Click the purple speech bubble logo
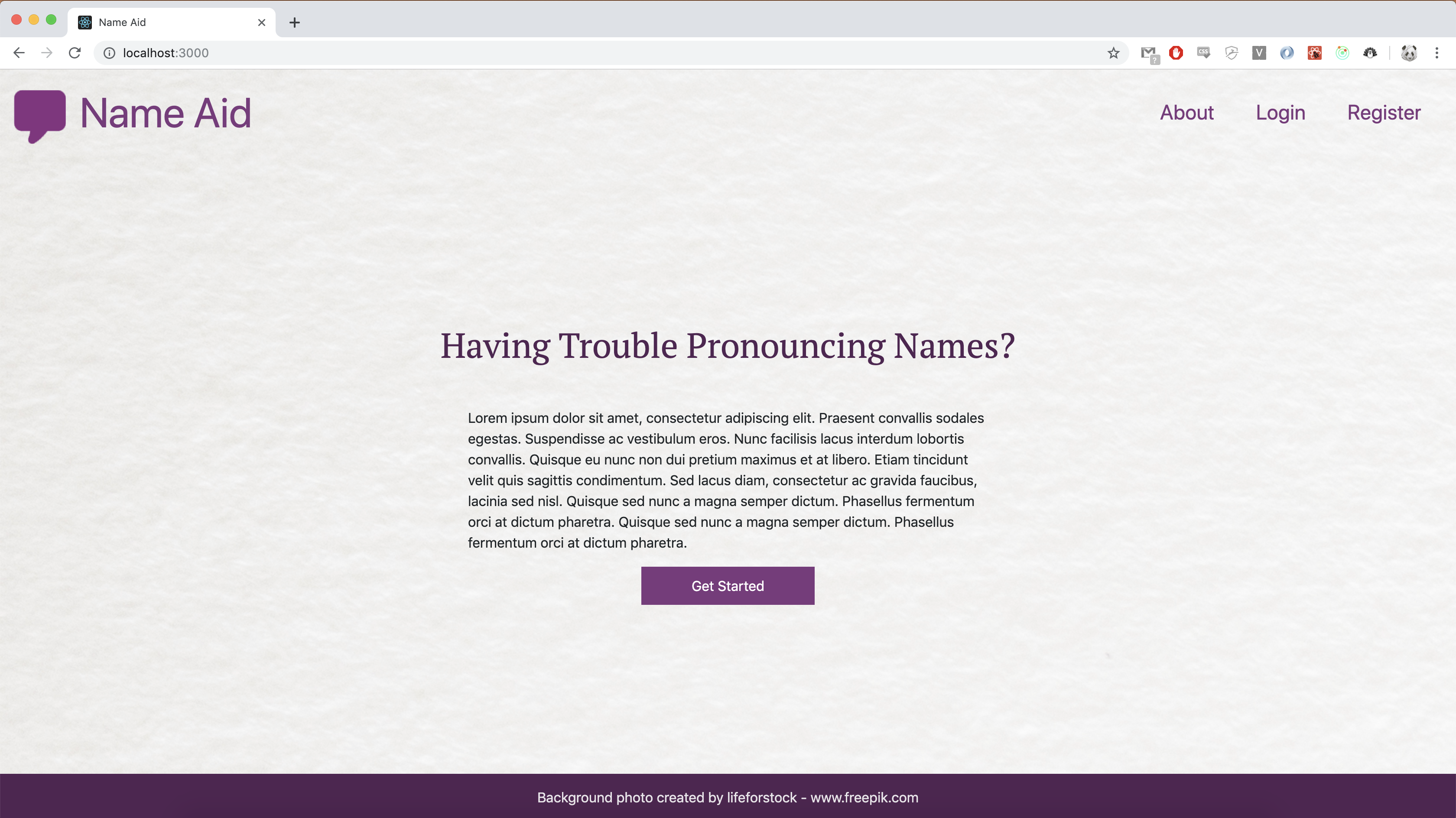This screenshot has height=818, width=1456. [x=39, y=115]
